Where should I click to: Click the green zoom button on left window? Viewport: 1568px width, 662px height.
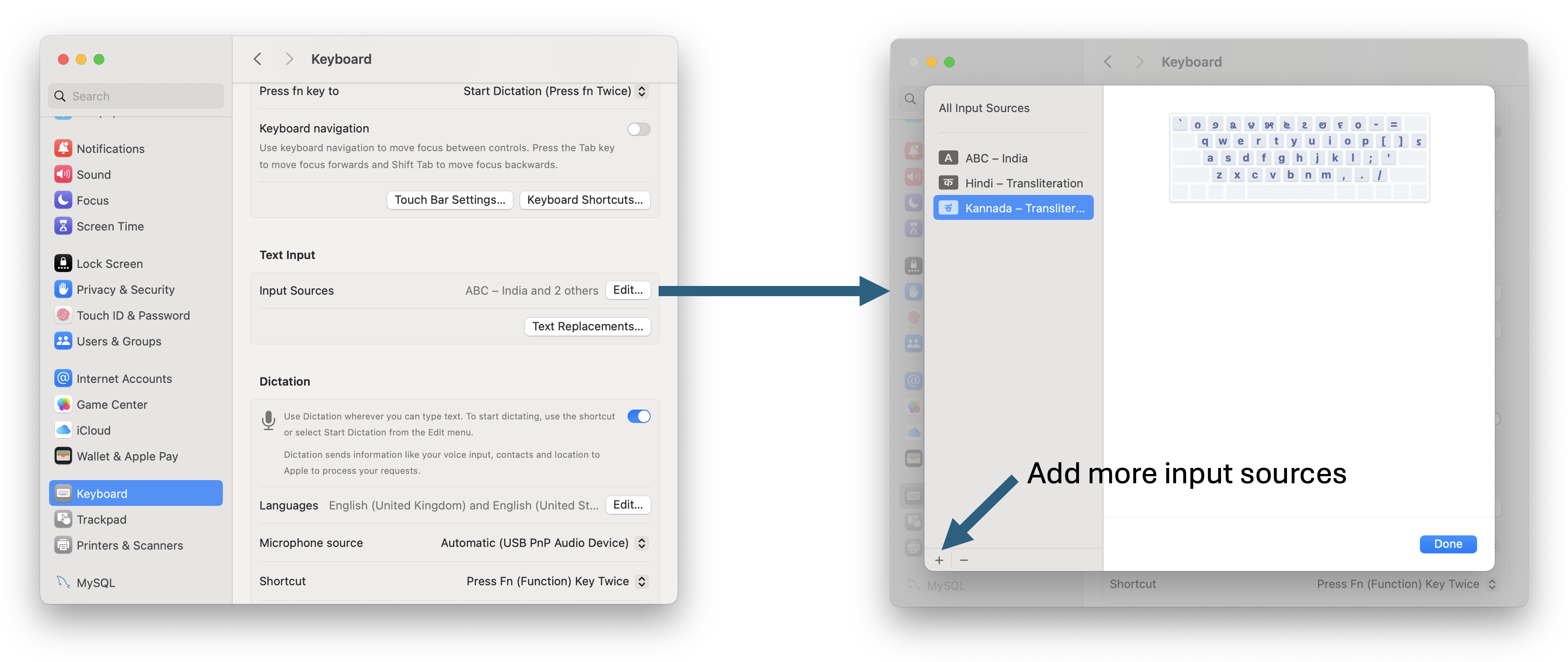pos(99,59)
